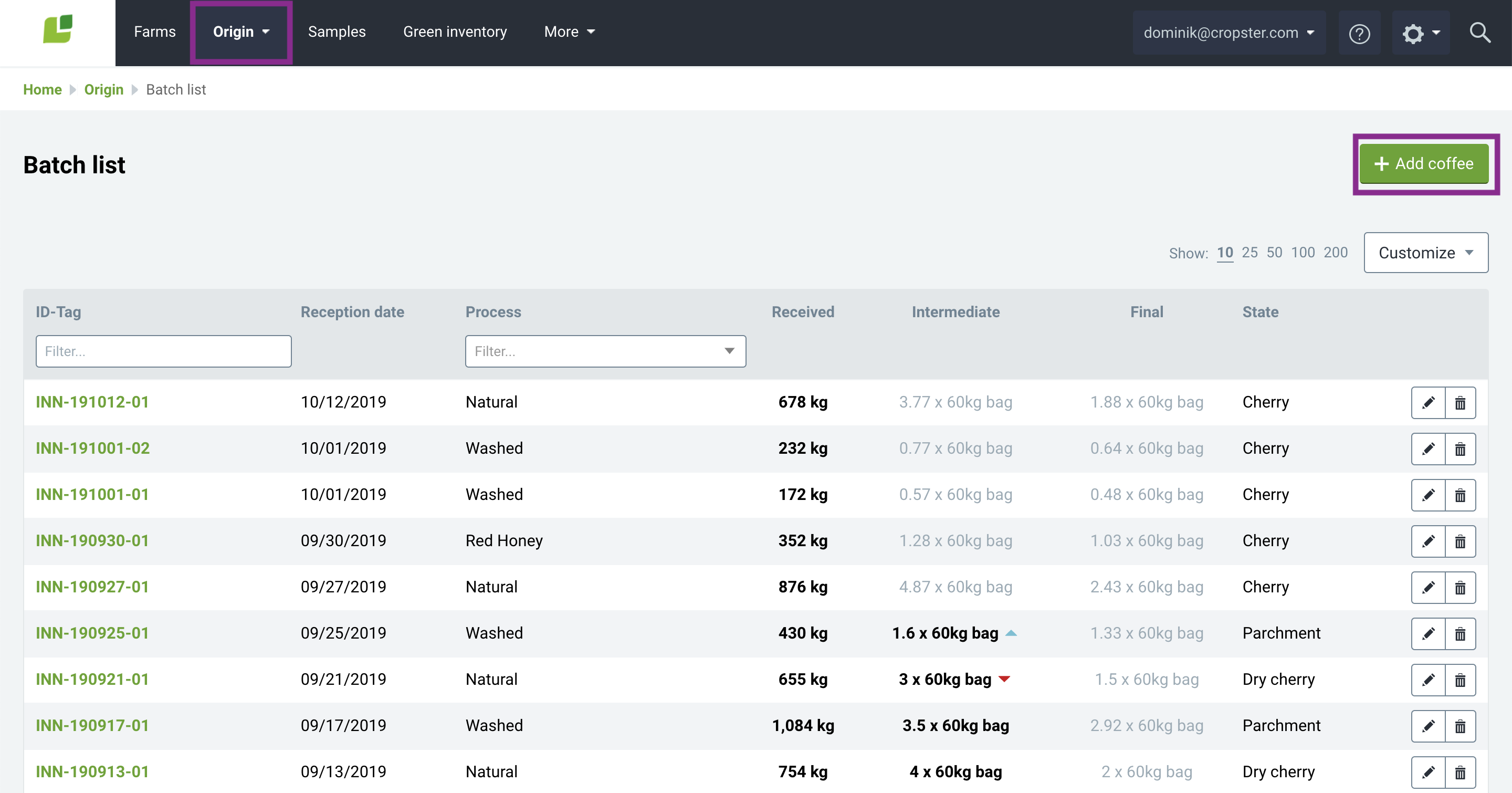Follow the Origin breadcrumb link
Viewport: 1512px width, 793px height.
tap(104, 90)
